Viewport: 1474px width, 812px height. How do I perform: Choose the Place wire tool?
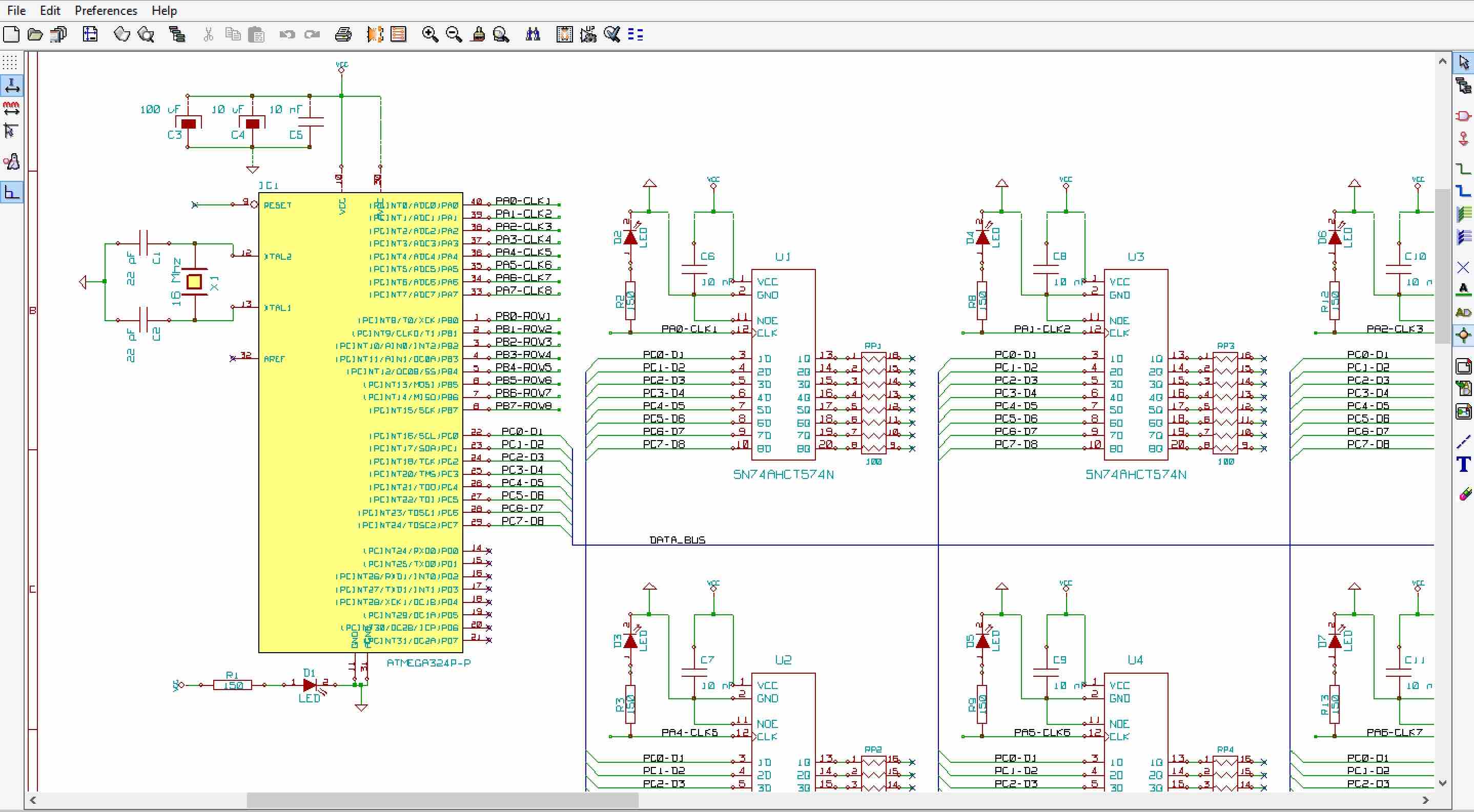click(1464, 168)
